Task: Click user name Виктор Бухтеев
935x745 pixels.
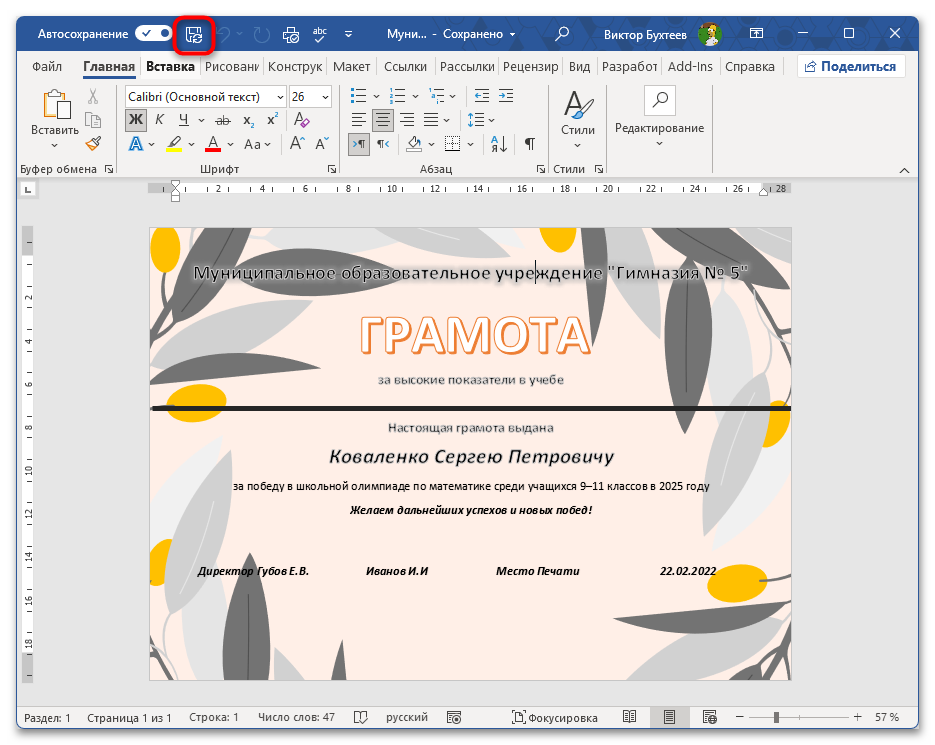Action: pos(645,35)
